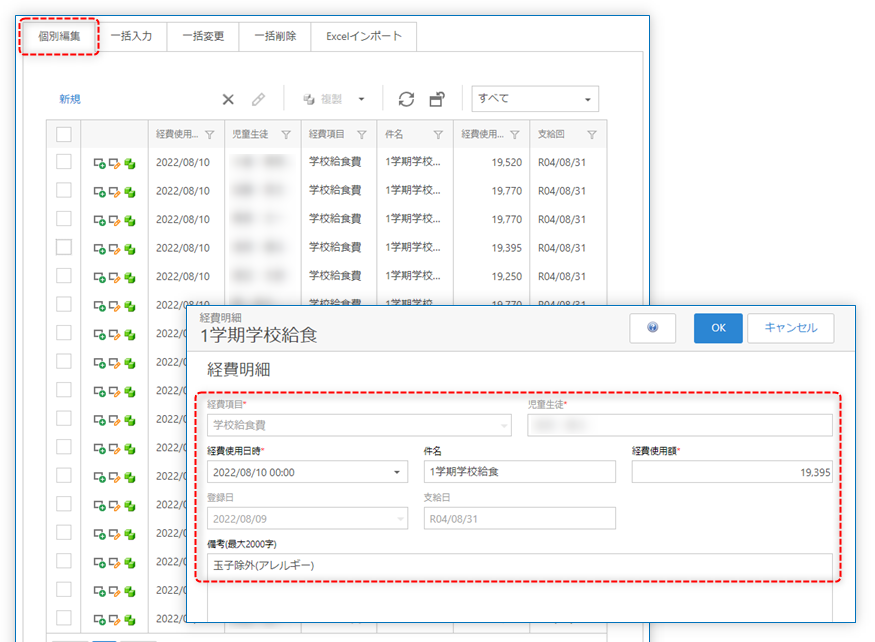Click the 2022/08/10 date in the 19,395 row
This screenshot has height=642, width=875.
pyautogui.click(x=182, y=248)
